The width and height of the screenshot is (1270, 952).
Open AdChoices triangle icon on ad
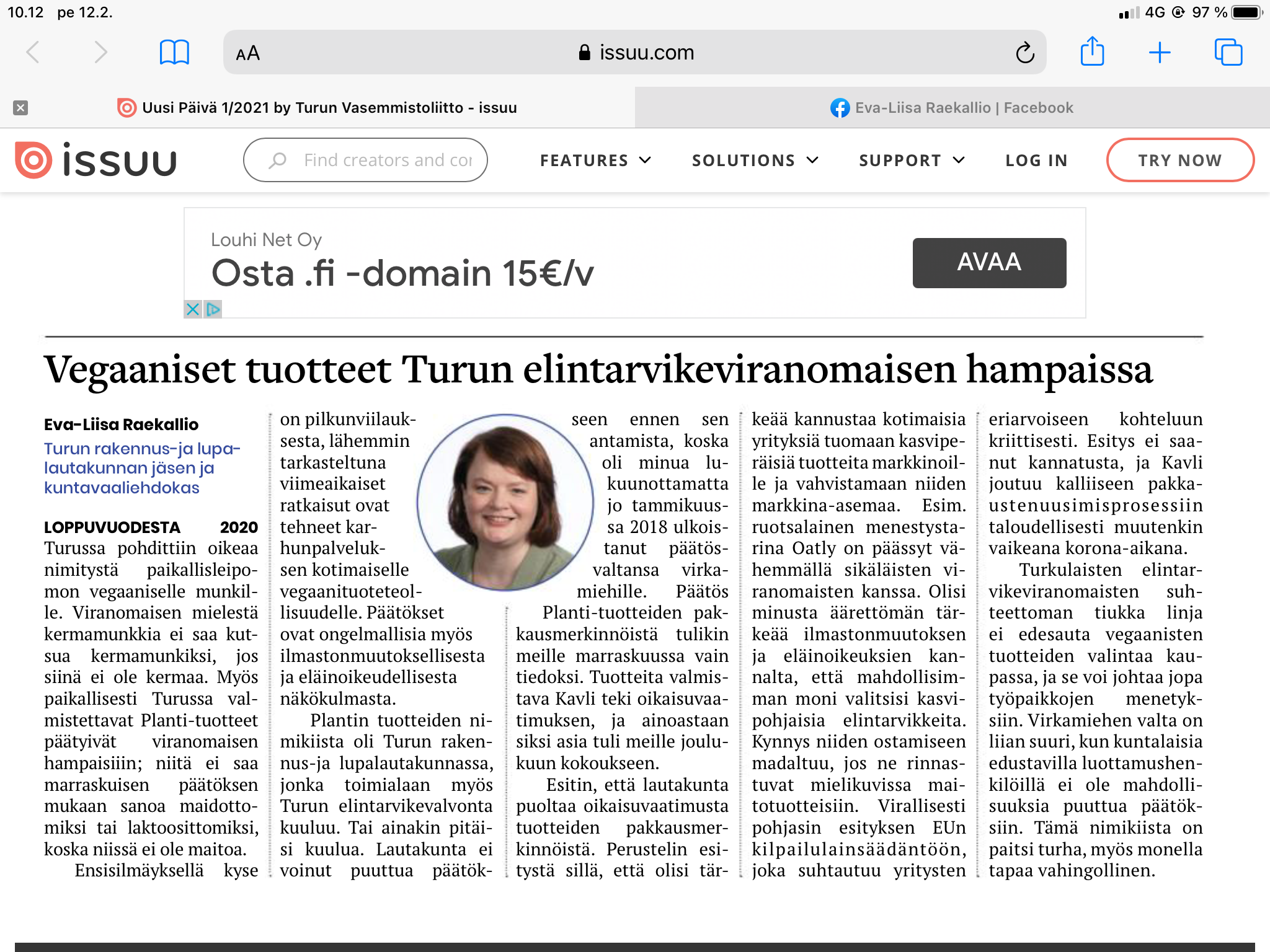213,309
